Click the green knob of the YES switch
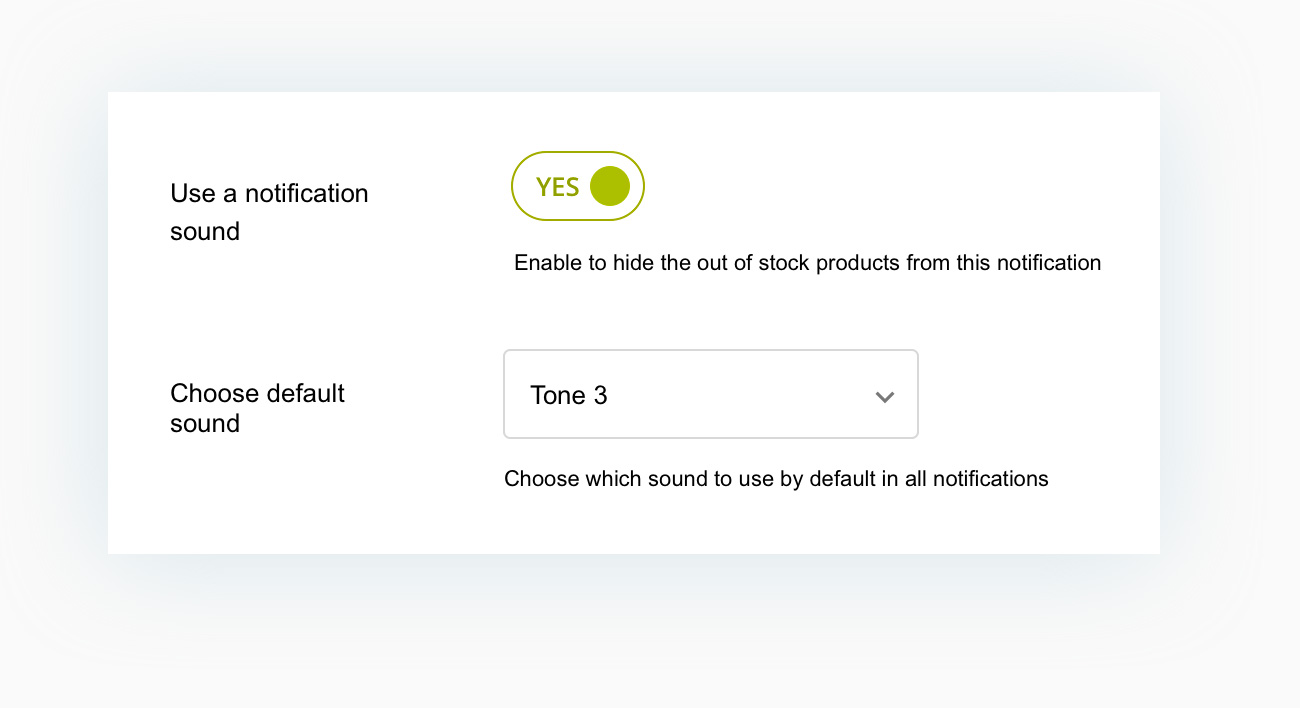 (x=610, y=186)
